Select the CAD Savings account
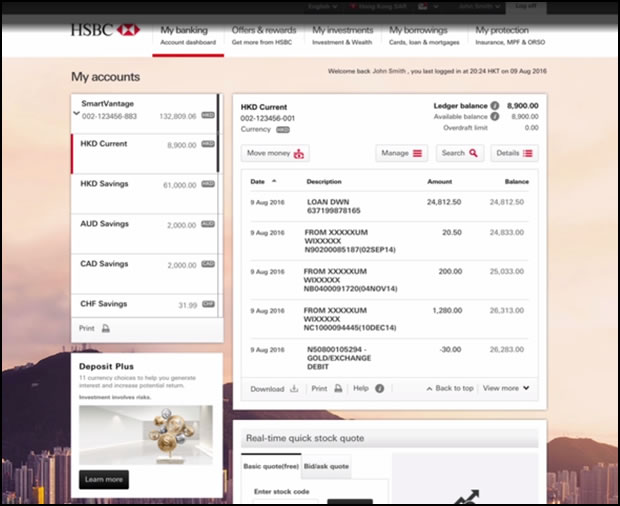Image resolution: width=620 pixels, height=506 pixels. [144, 274]
